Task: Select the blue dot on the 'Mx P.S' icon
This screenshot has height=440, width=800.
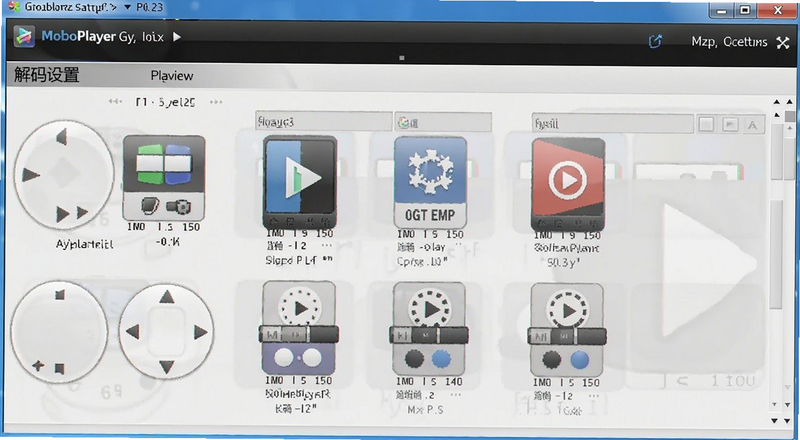Action: tap(441, 359)
